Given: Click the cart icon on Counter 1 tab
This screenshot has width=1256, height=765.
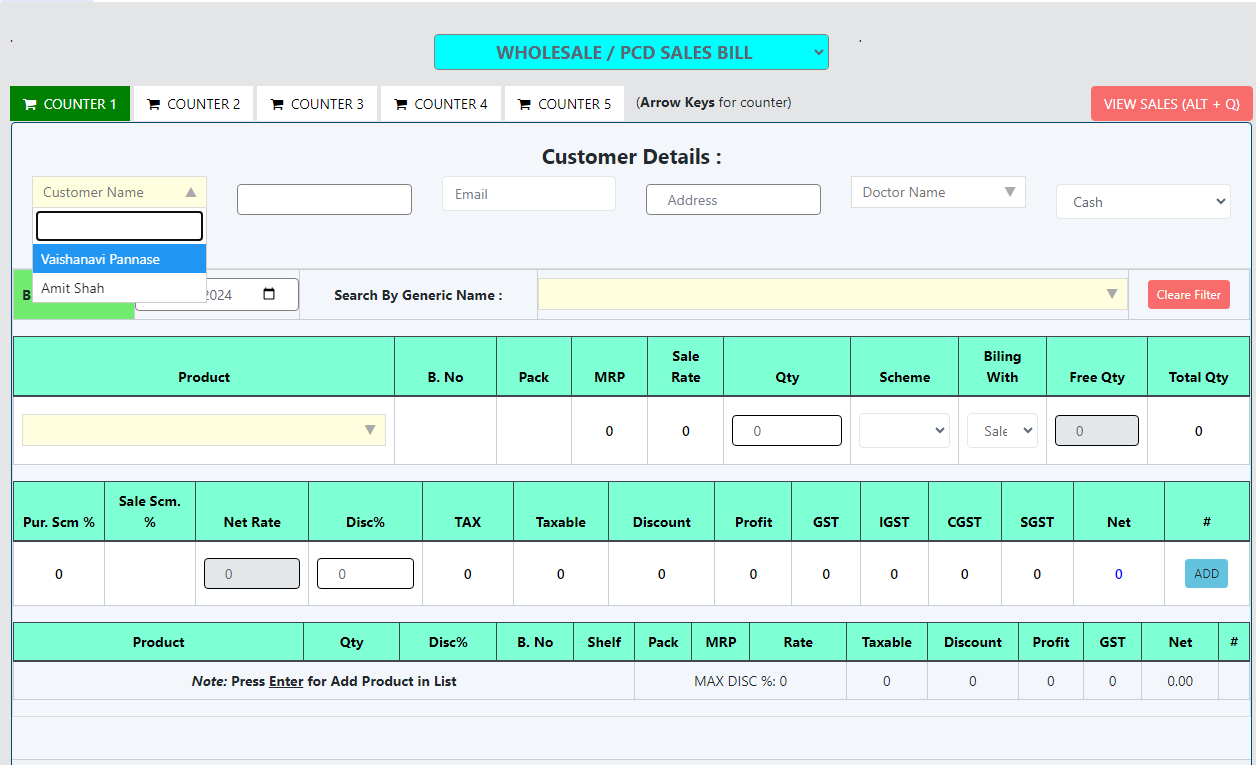Looking at the screenshot, I should tap(30, 104).
